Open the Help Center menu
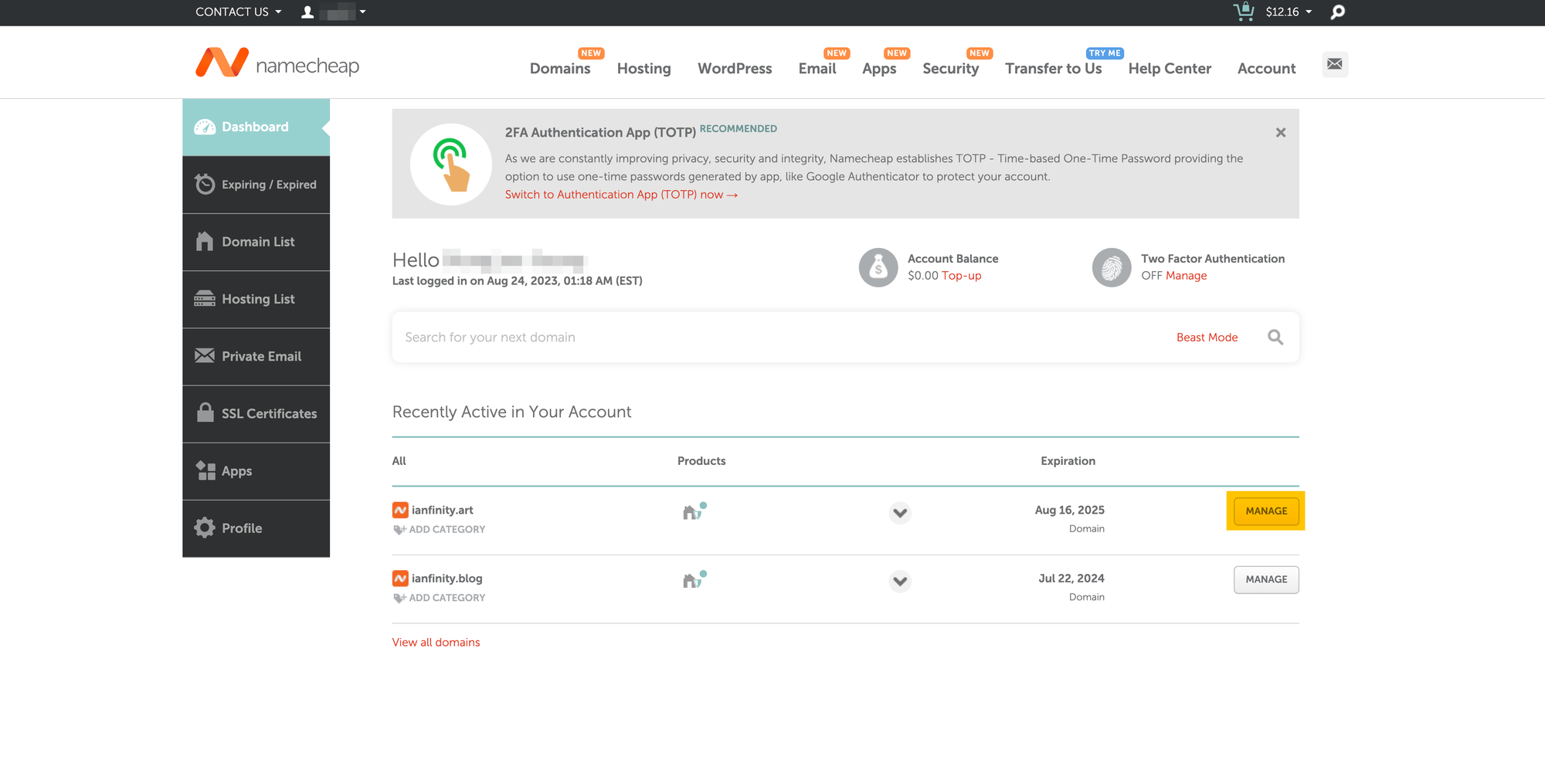 [x=1170, y=68]
